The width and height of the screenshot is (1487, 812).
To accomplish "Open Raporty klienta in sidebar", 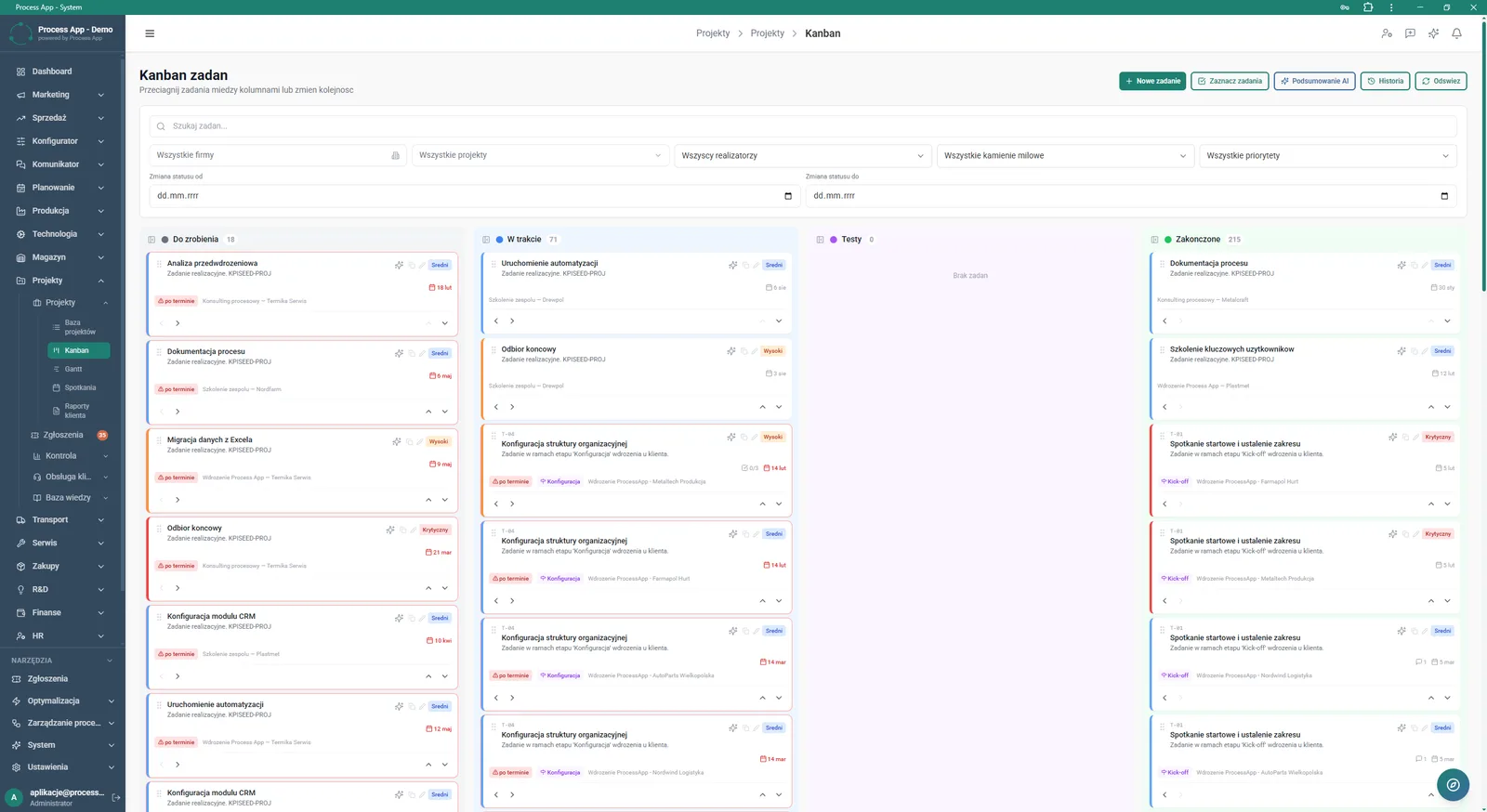I will pos(79,411).
